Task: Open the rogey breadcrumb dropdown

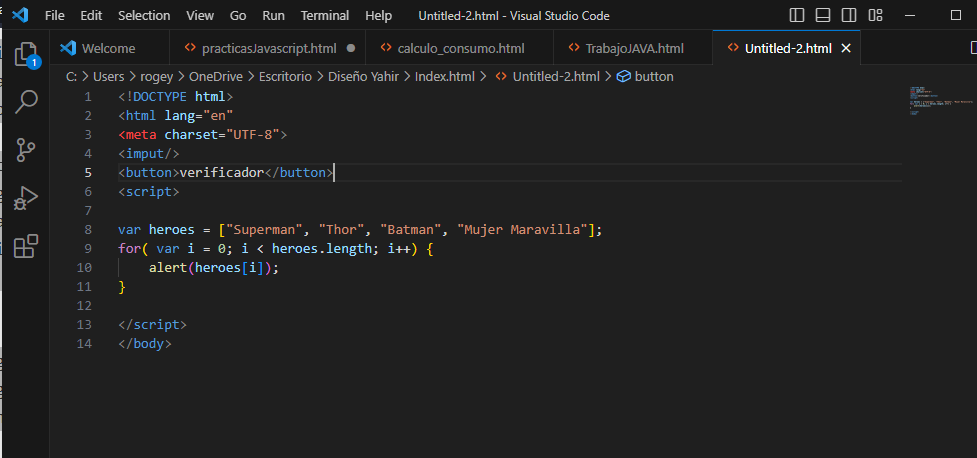Action: coord(156,77)
